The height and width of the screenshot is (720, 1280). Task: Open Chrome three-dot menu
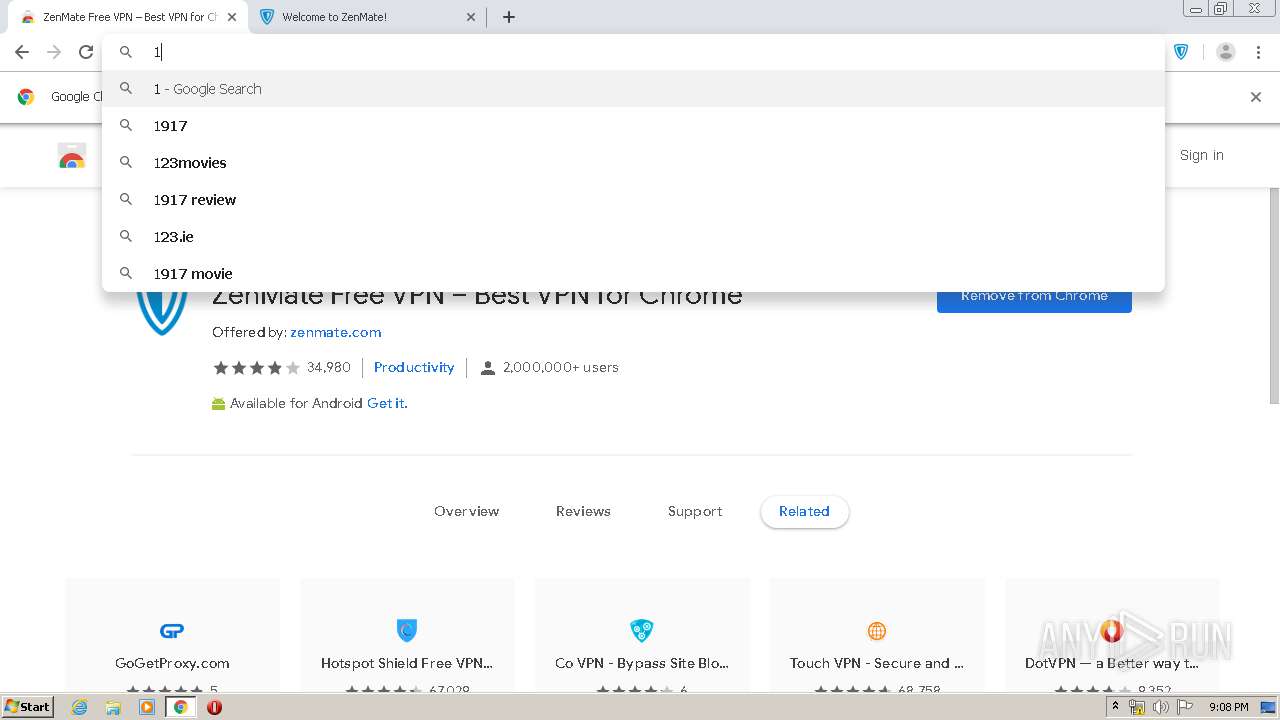click(1259, 52)
